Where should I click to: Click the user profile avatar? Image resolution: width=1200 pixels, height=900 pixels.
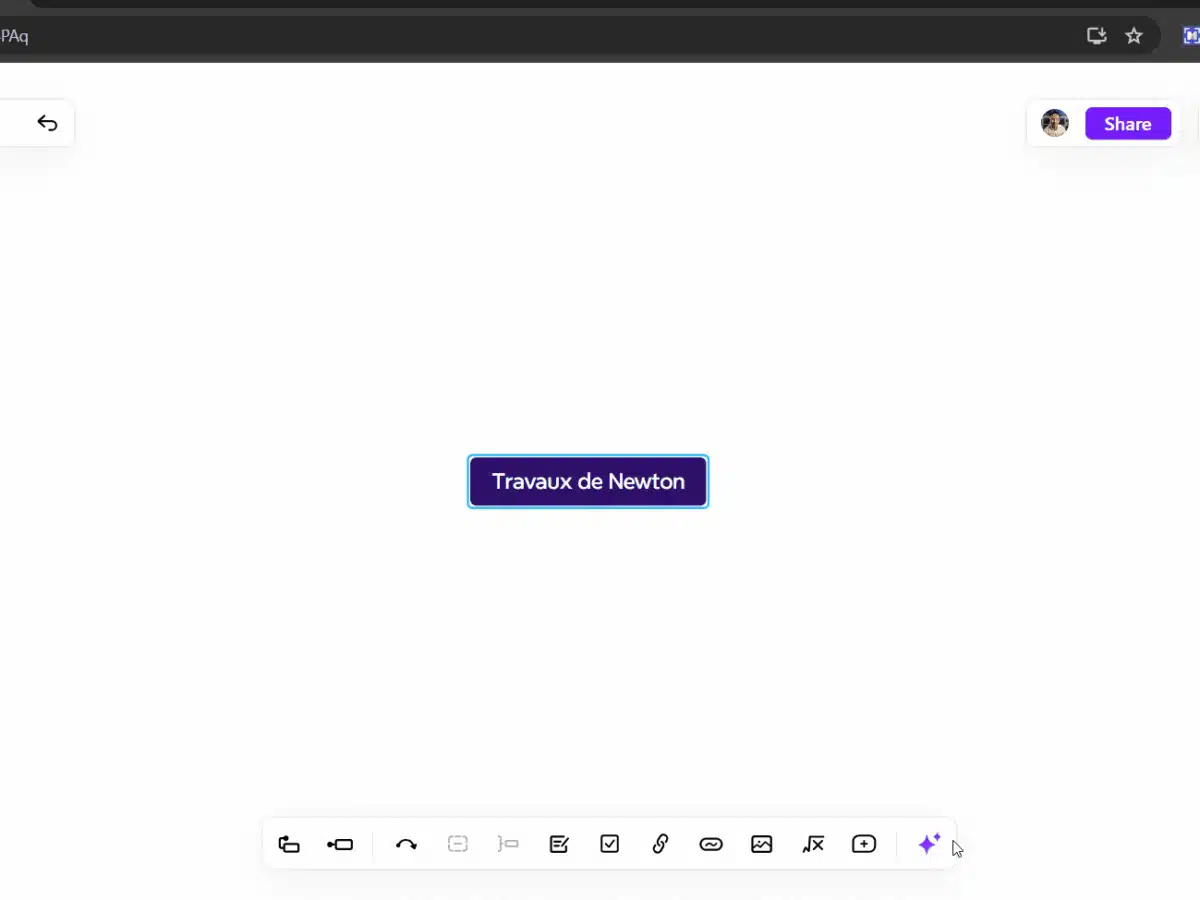click(x=1055, y=124)
